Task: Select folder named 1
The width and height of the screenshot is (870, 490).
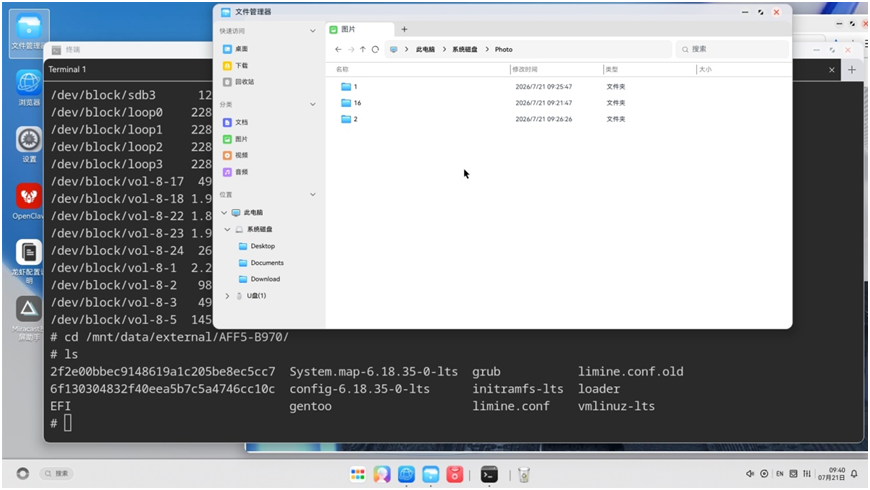Action: click(x=349, y=87)
